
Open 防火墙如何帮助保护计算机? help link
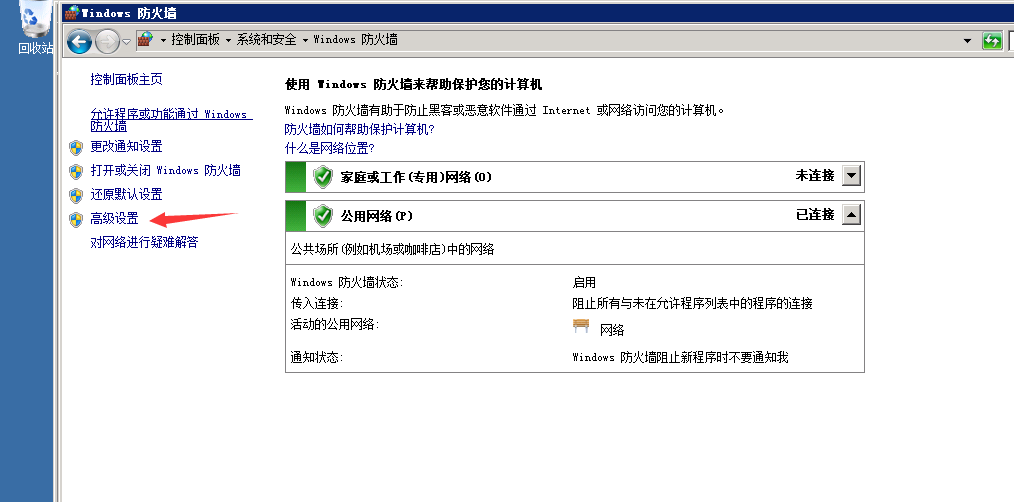(360, 129)
